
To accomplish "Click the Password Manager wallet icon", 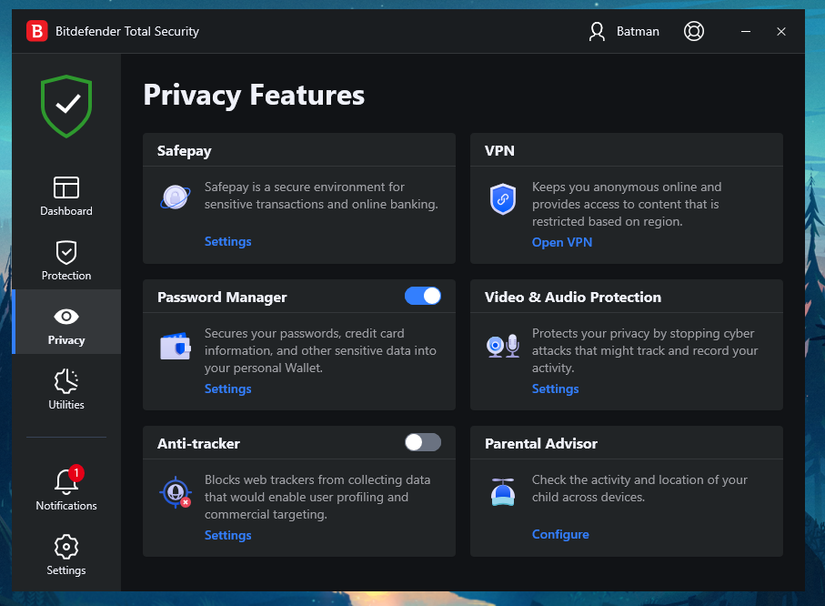I will coord(175,346).
